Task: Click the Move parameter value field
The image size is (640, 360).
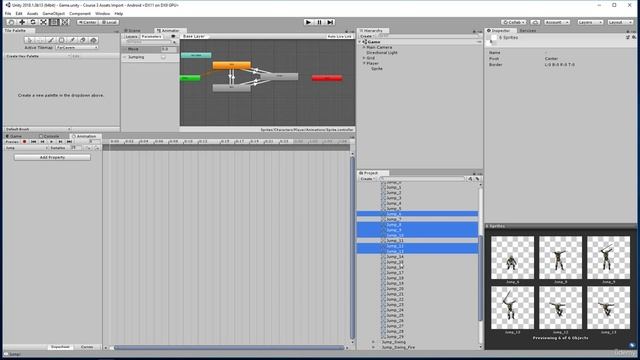Action: coord(169,49)
